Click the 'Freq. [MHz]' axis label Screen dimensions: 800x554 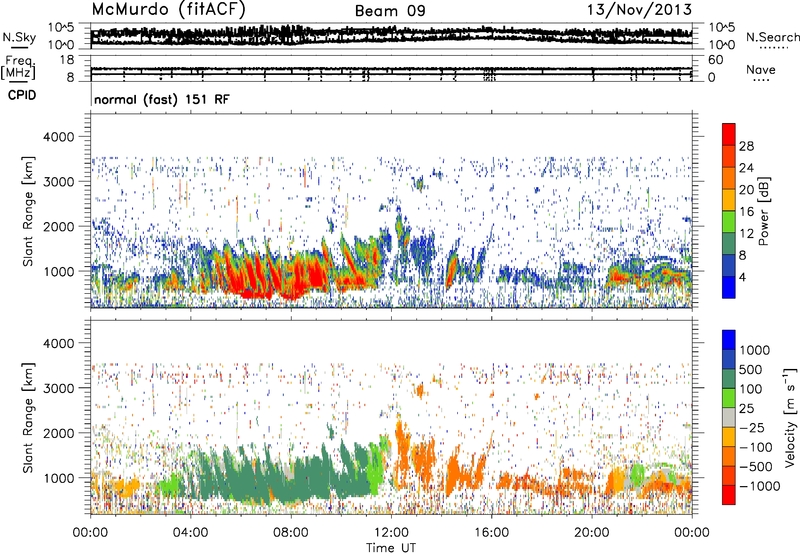pos(19,68)
